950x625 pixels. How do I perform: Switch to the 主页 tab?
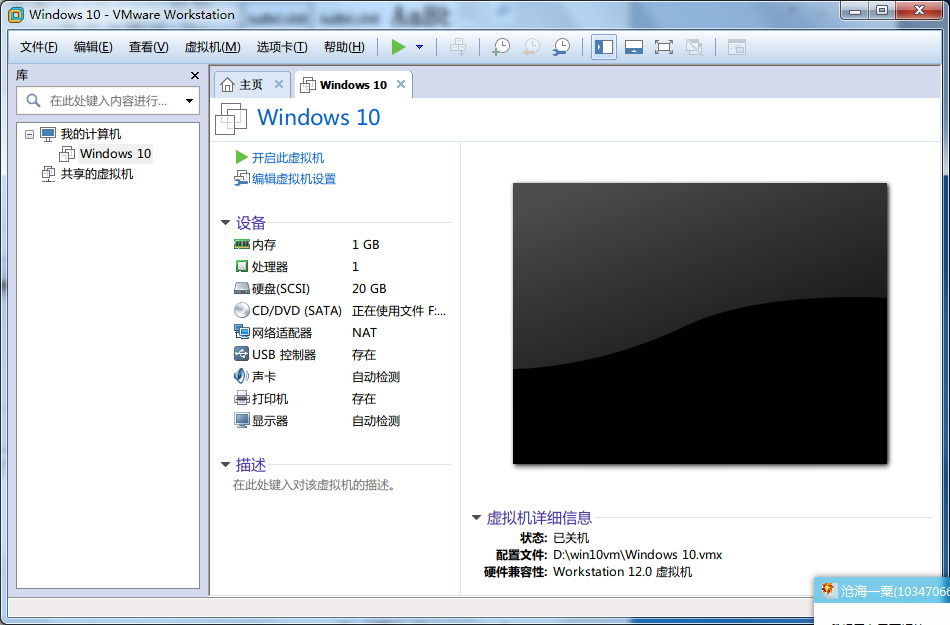(241, 85)
